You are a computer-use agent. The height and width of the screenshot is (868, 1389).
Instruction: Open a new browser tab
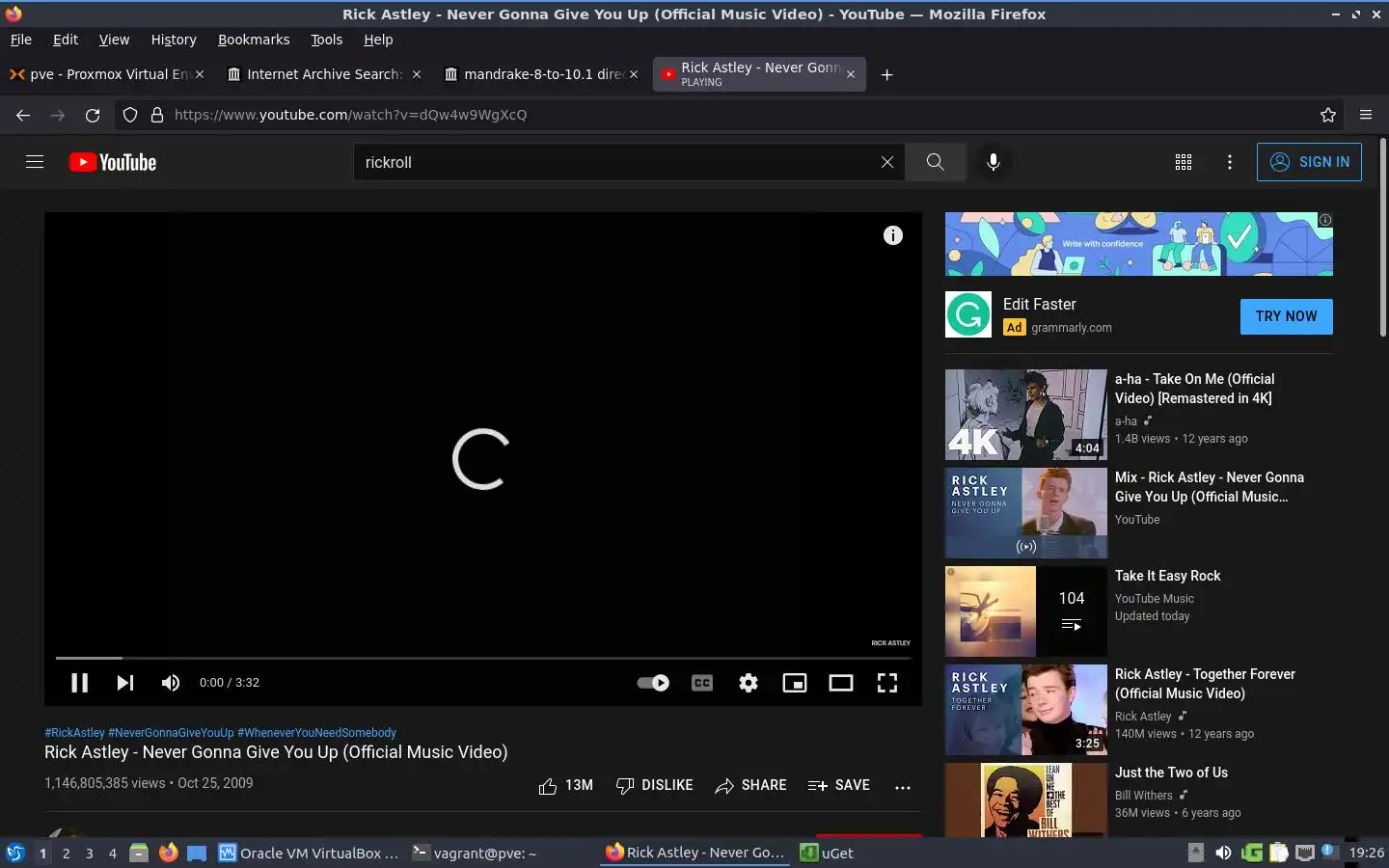886,74
